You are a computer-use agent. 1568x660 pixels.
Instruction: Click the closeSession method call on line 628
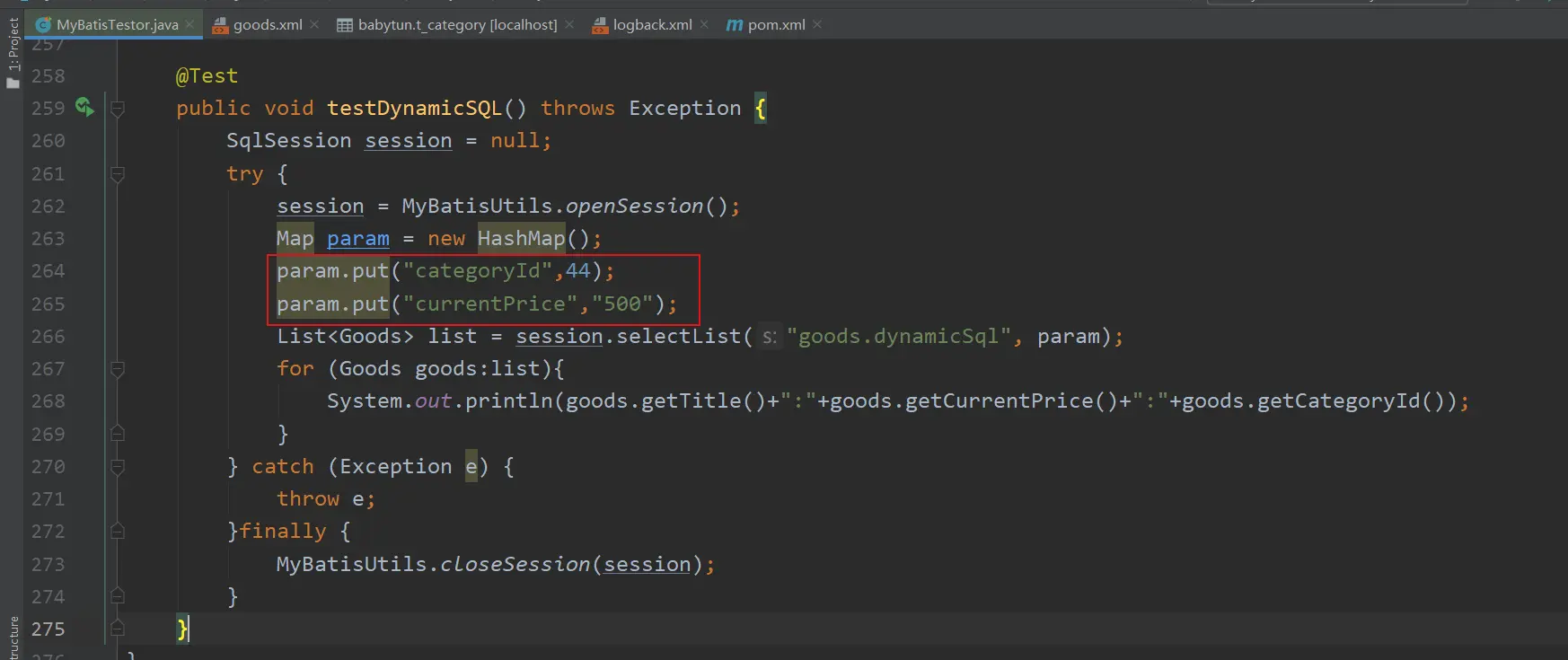tap(515, 565)
